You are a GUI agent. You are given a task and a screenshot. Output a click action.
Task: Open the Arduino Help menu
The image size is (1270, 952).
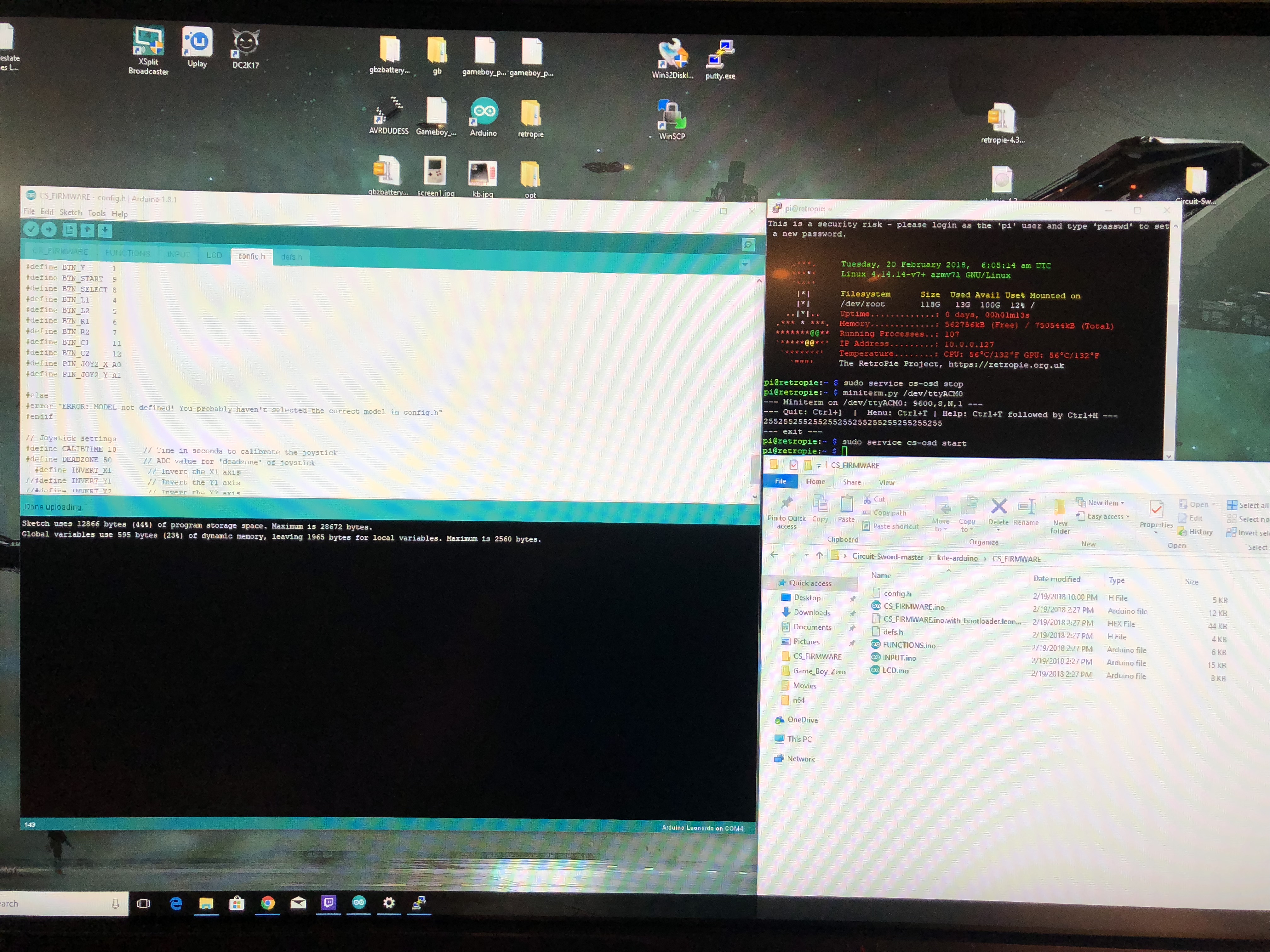point(119,213)
